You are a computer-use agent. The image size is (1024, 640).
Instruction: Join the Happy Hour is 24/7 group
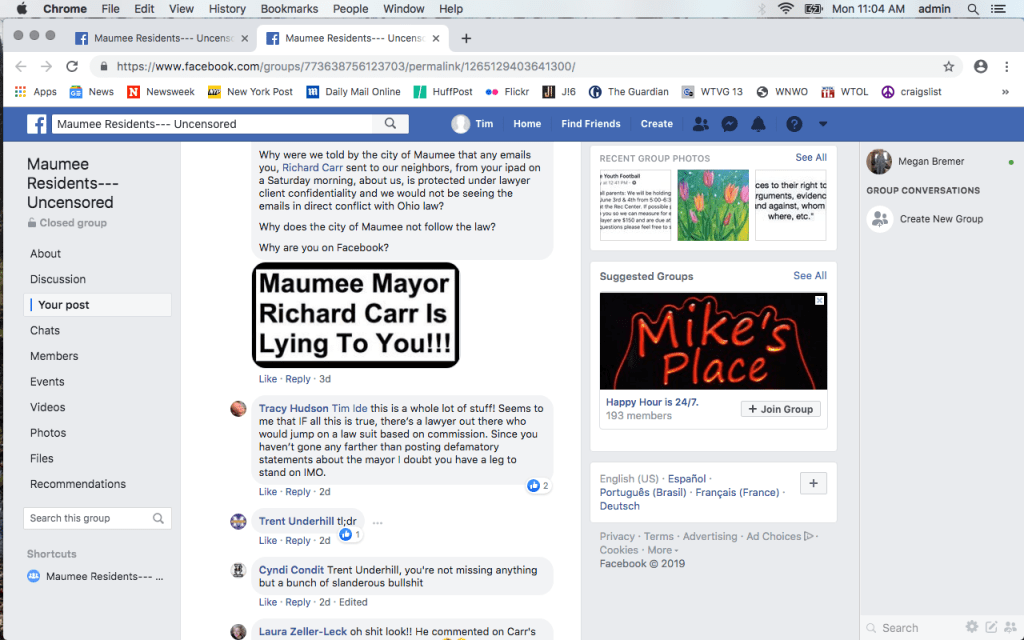coord(780,409)
